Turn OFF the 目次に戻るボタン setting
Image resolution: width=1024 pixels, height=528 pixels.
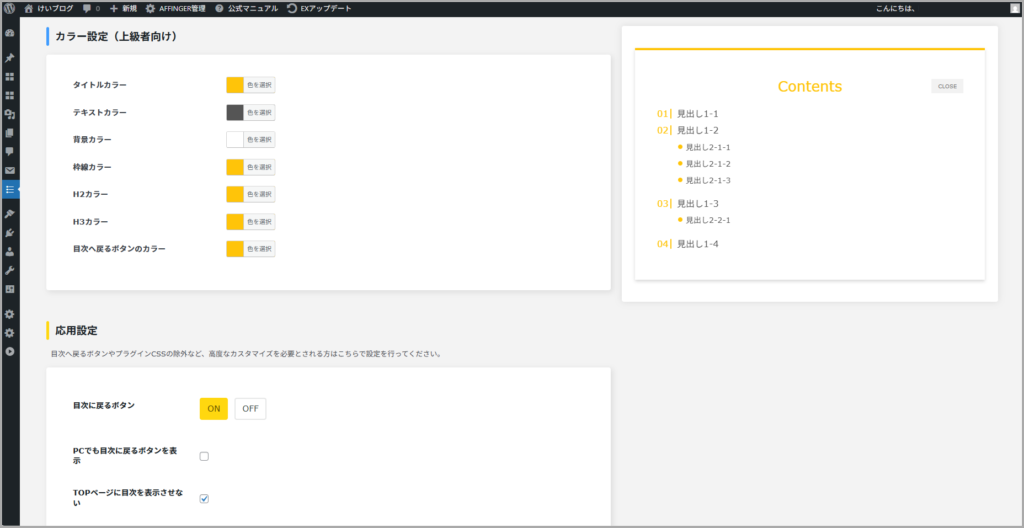click(250, 408)
